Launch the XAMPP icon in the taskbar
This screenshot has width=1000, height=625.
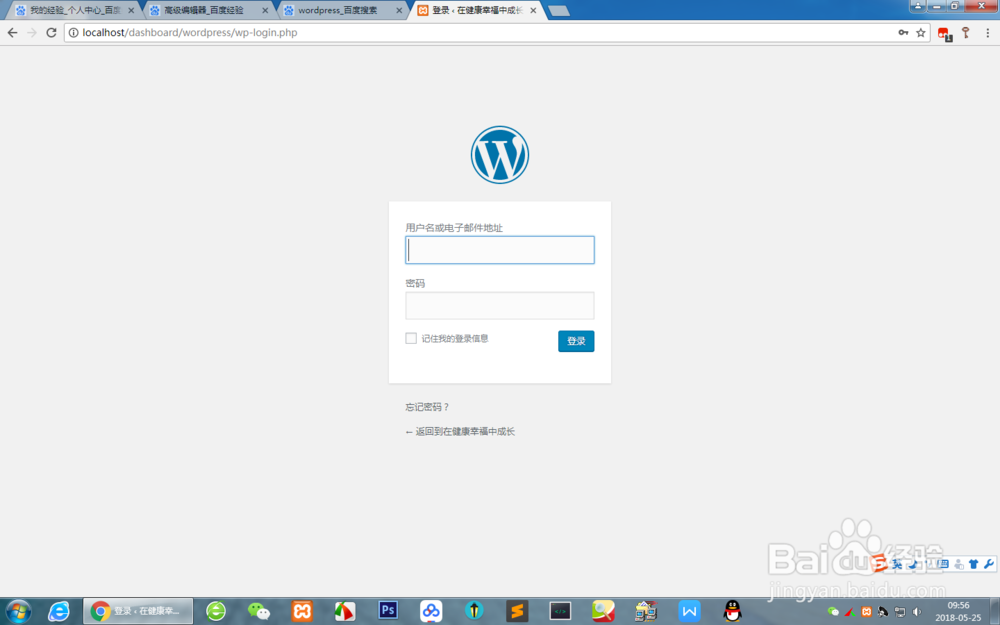click(304, 611)
